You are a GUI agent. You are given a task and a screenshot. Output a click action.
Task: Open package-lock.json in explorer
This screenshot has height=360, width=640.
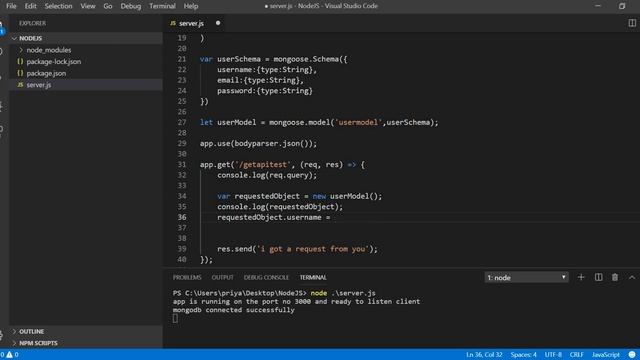click(53, 62)
